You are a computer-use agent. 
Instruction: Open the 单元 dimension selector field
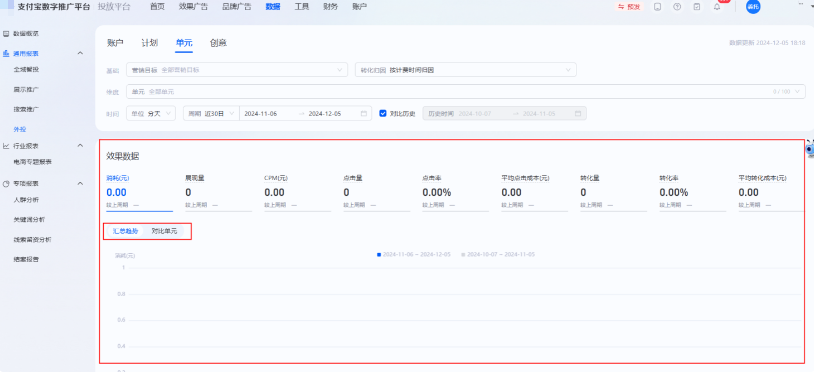pyautogui.click(x=466, y=91)
